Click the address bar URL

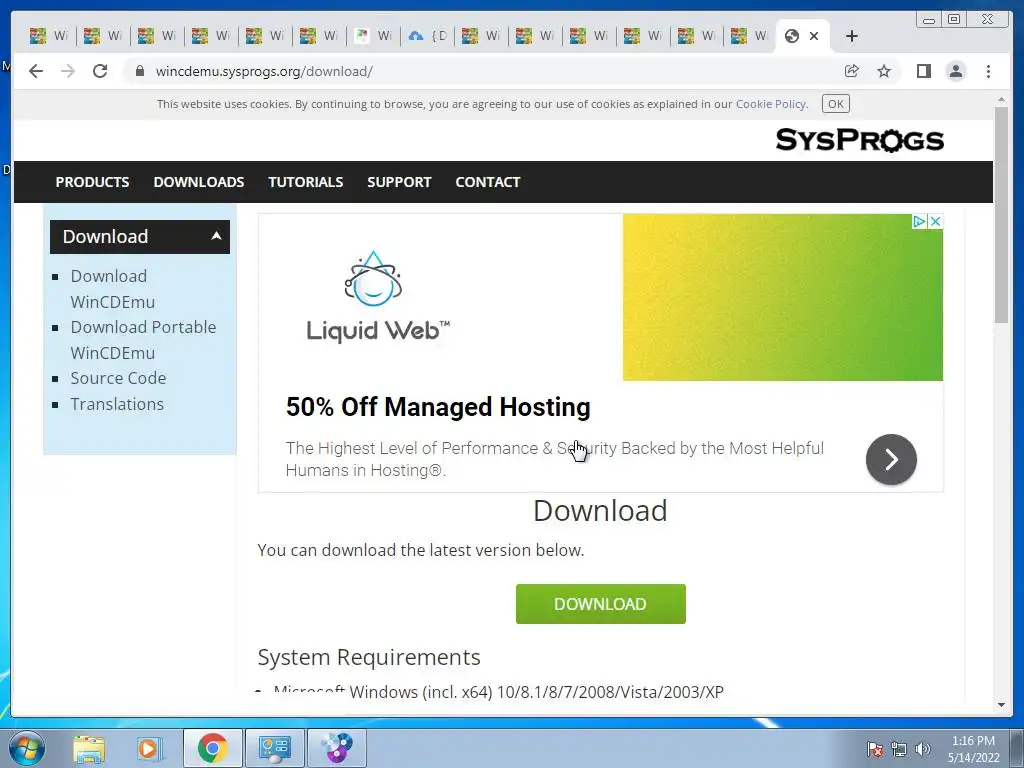pos(264,71)
